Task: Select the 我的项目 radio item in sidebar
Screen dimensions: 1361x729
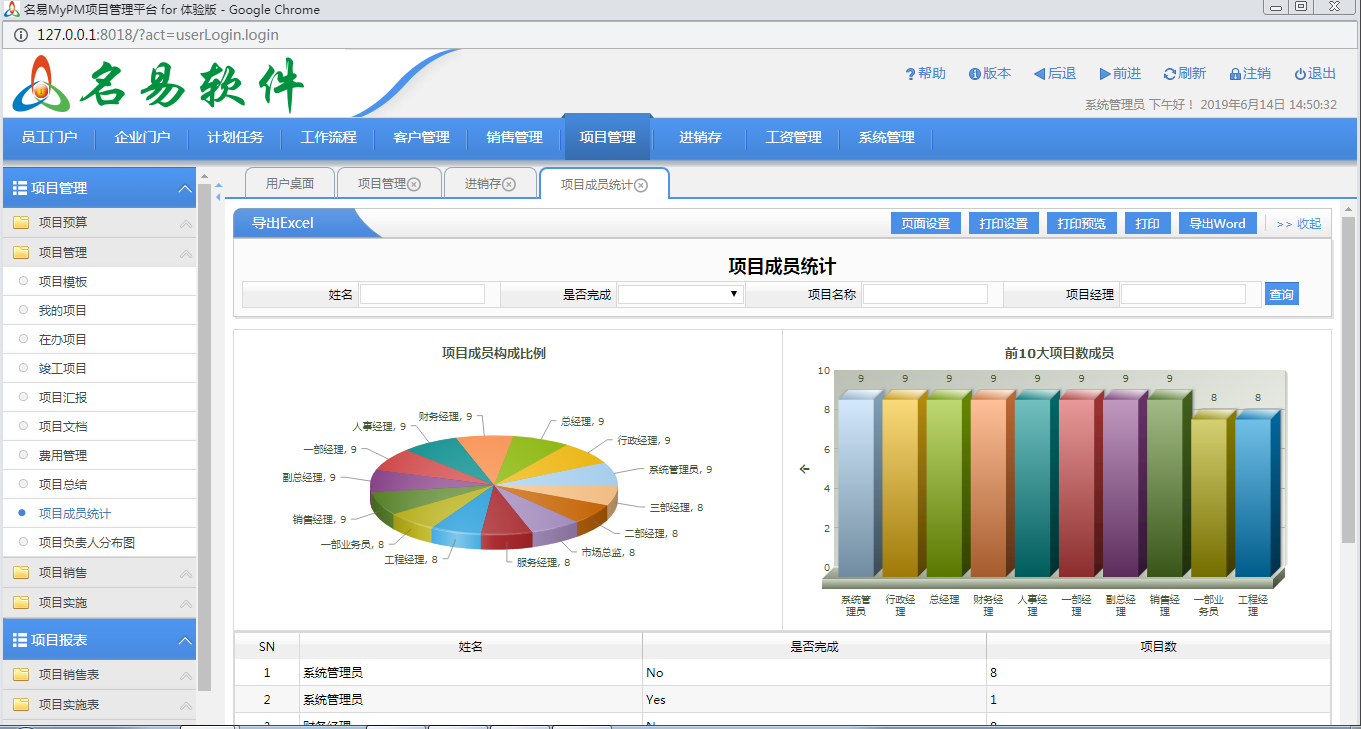Action: 23,311
